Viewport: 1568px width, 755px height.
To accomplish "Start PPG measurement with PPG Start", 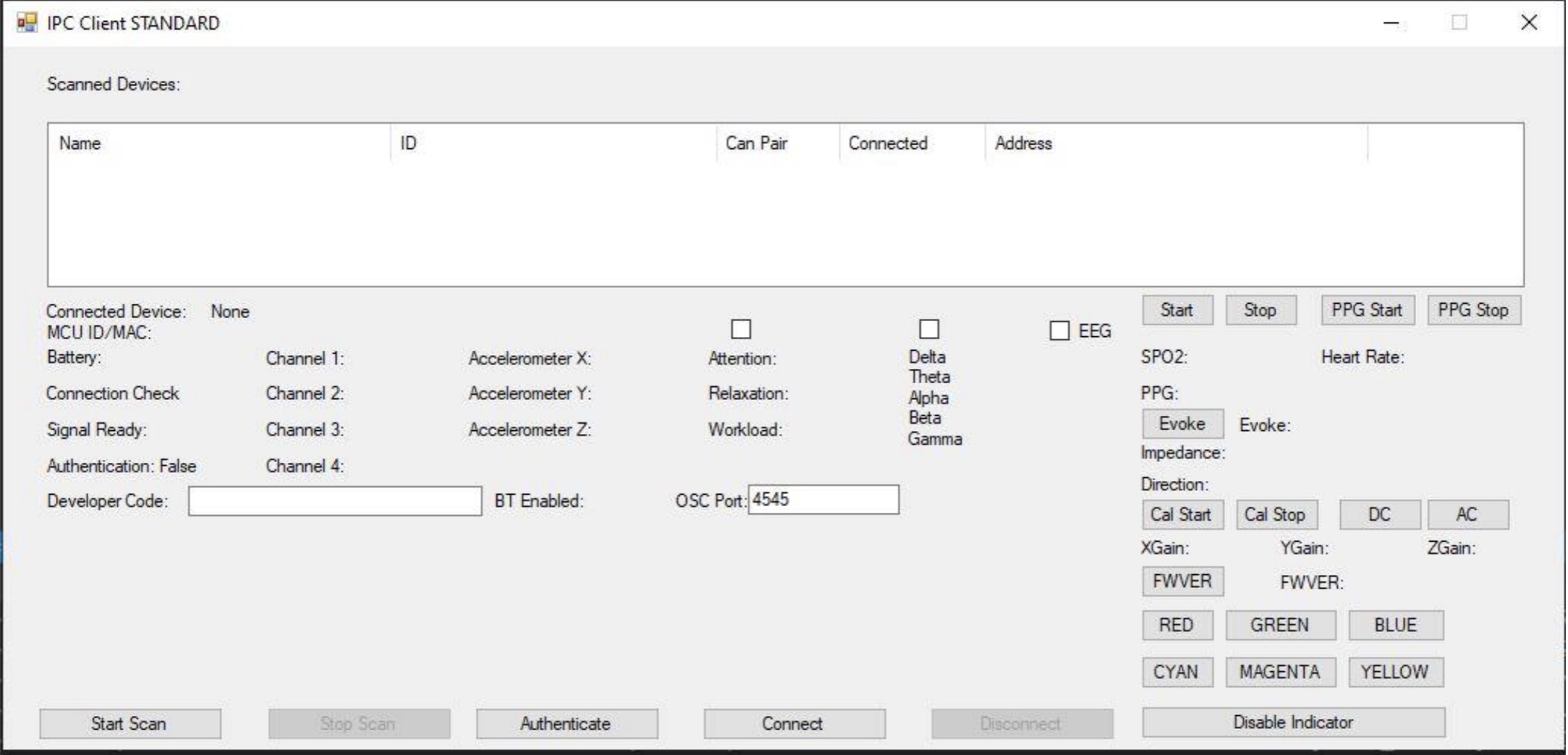I will click(1367, 310).
